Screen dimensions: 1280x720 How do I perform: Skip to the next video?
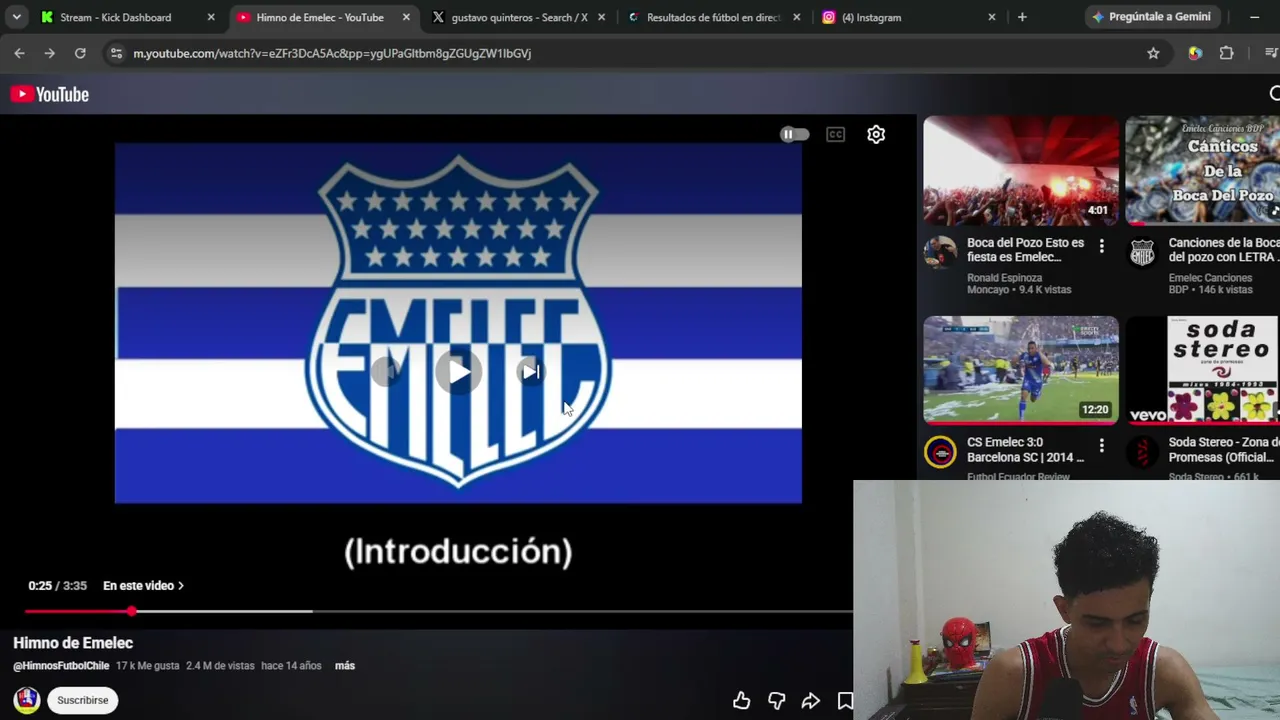[530, 372]
